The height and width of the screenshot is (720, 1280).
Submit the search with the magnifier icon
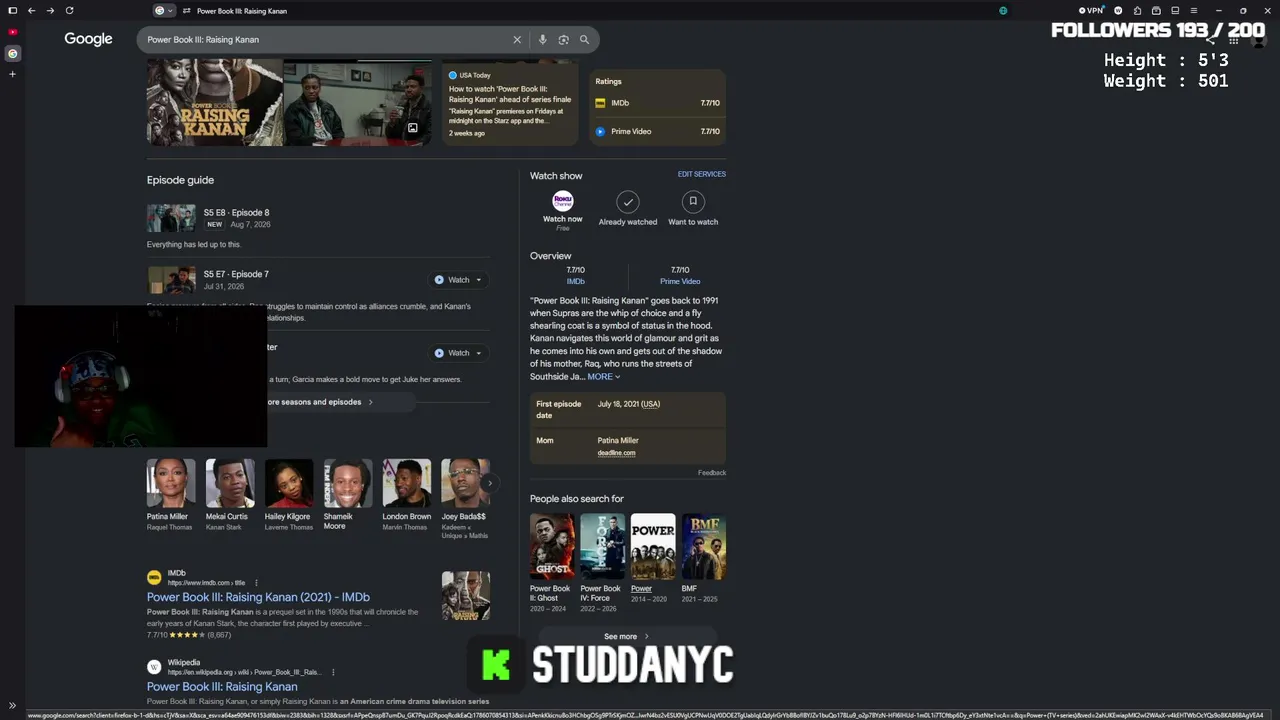click(585, 40)
